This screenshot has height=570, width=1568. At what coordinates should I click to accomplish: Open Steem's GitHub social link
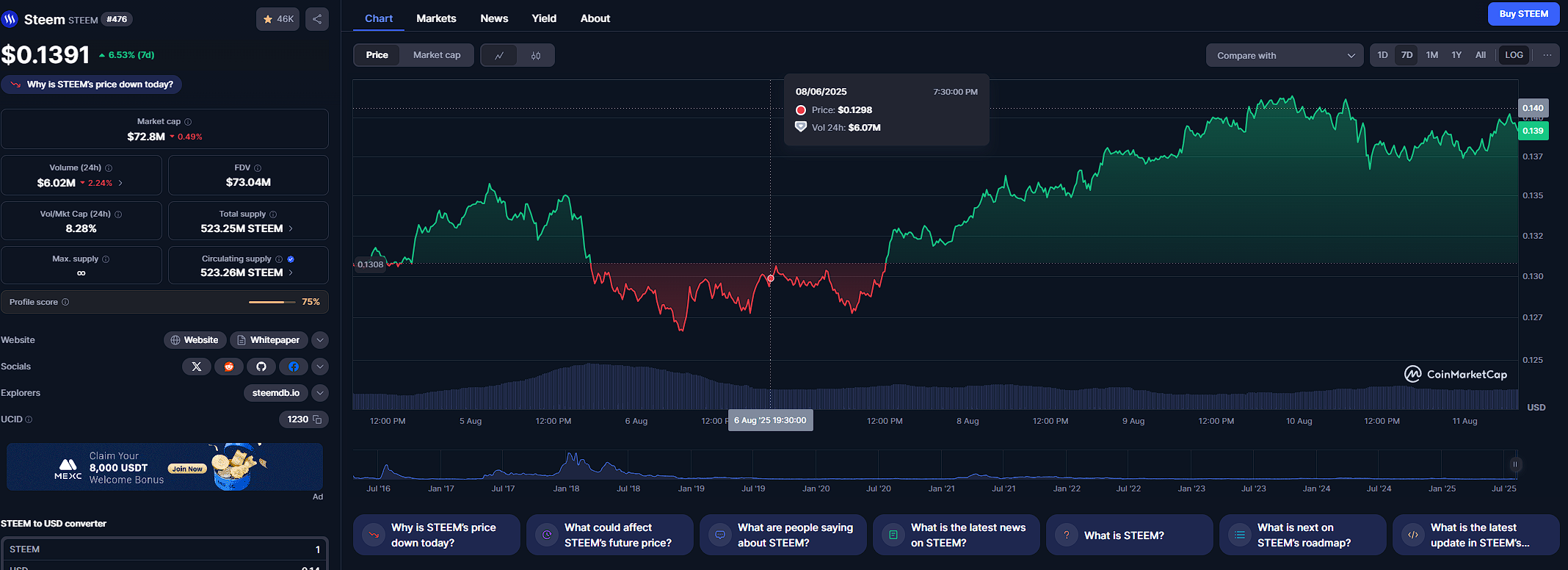point(261,367)
